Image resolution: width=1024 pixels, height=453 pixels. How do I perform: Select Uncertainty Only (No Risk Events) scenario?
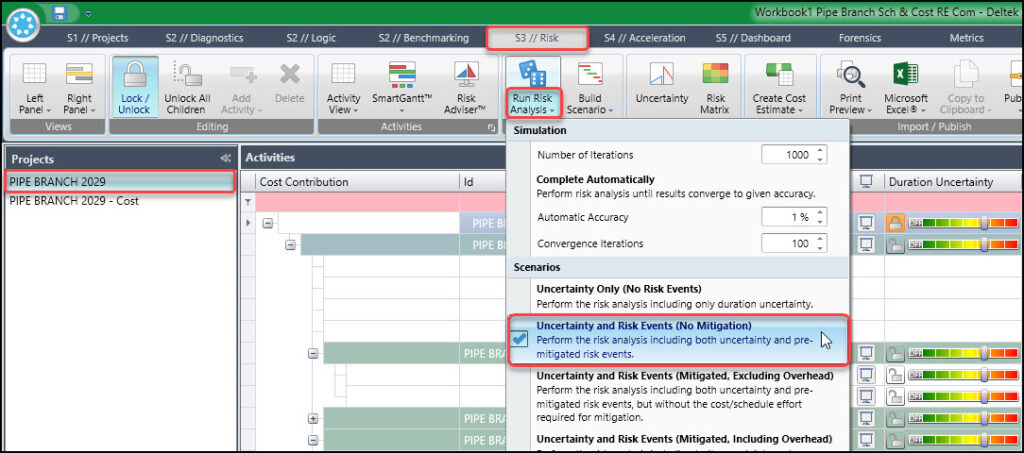677,296
